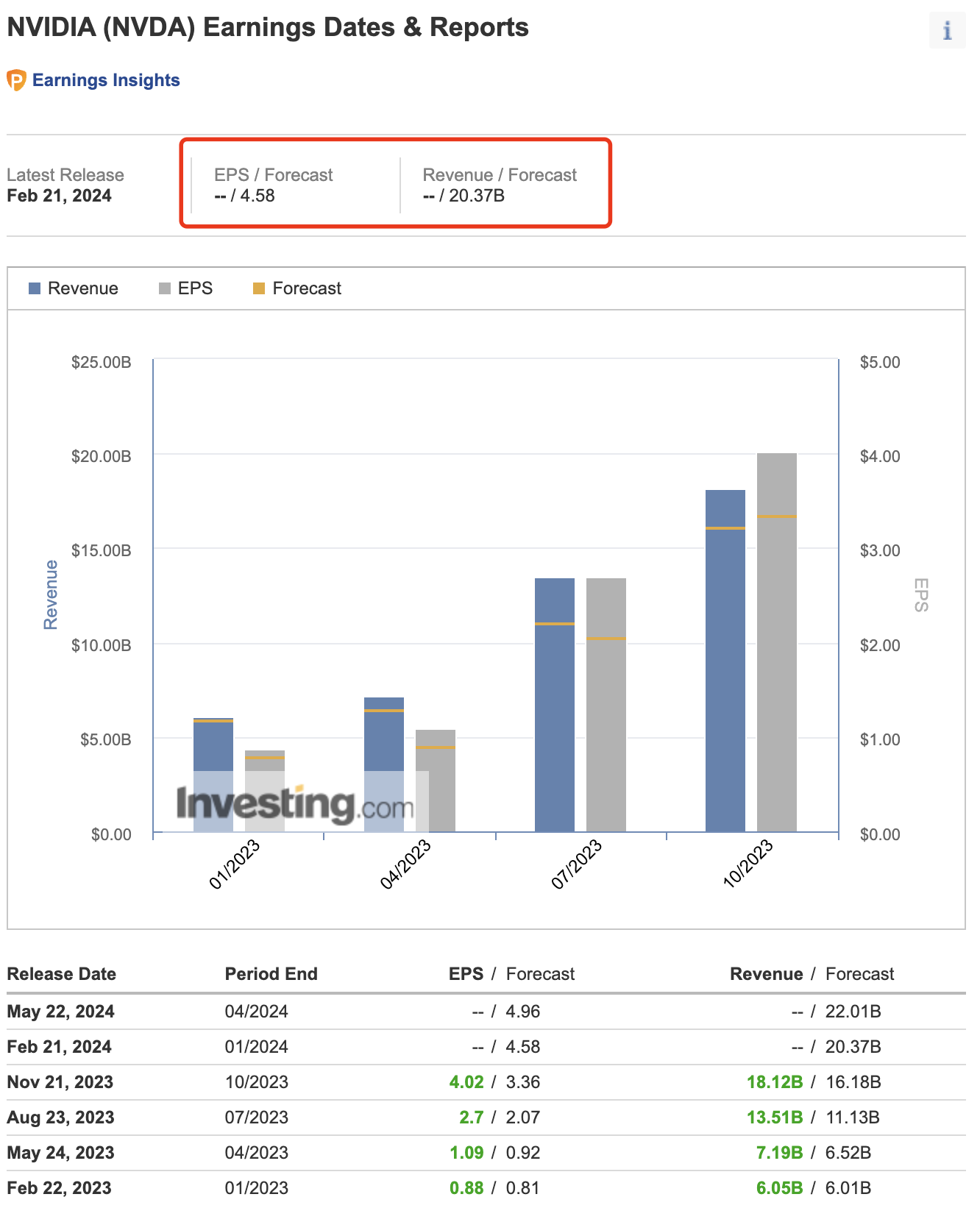Viewport: 980px width, 1222px height.
Task: Click the $25.00B revenue axis label
Action: pos(102,362)
